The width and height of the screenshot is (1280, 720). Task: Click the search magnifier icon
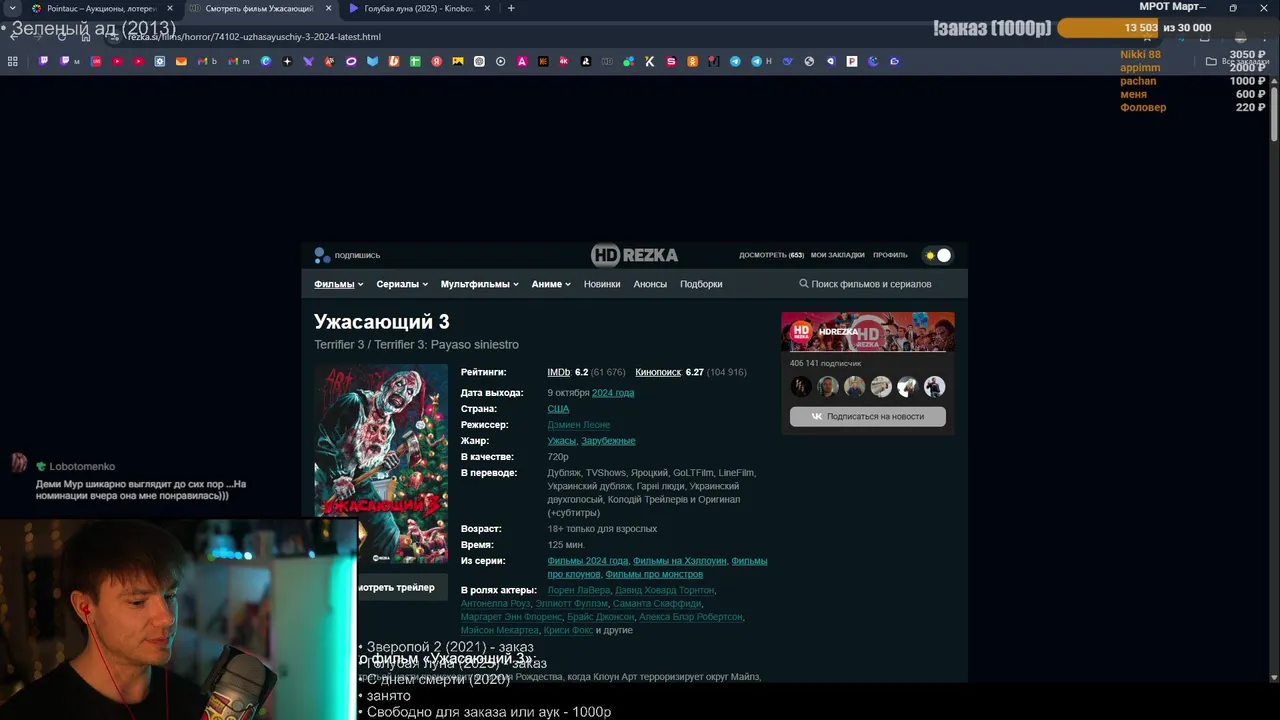point(804,284)
